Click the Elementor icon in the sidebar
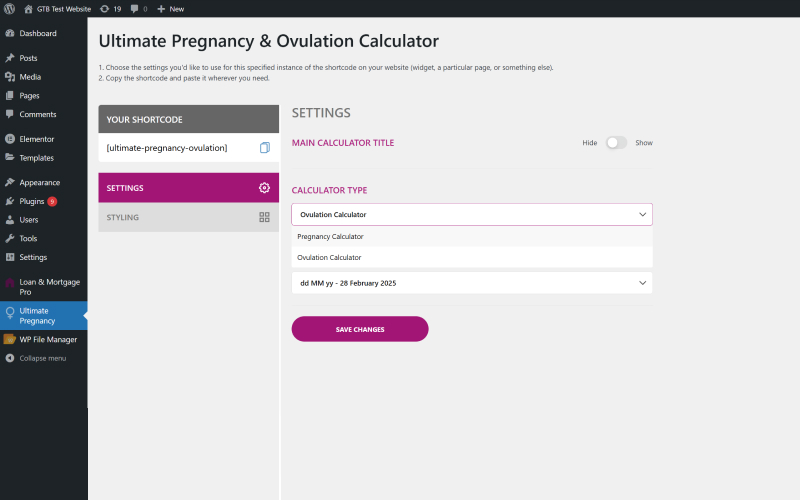Screen dimensions: 800x500 click(10, 139)
